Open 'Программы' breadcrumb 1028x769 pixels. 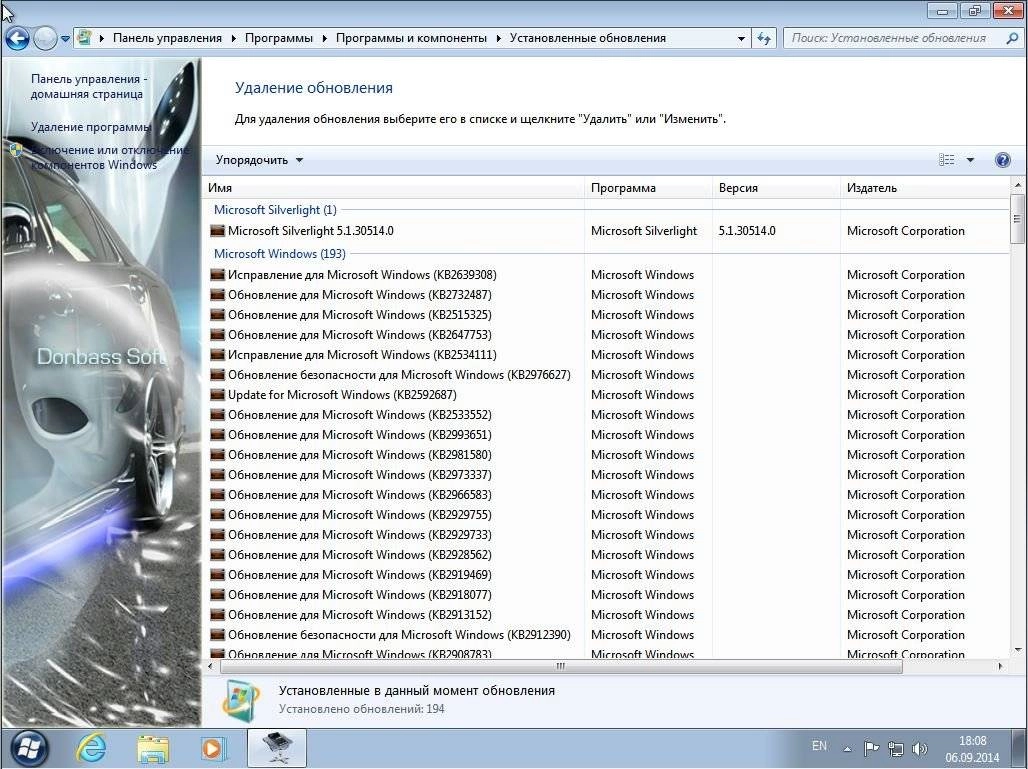click(279, 38)
